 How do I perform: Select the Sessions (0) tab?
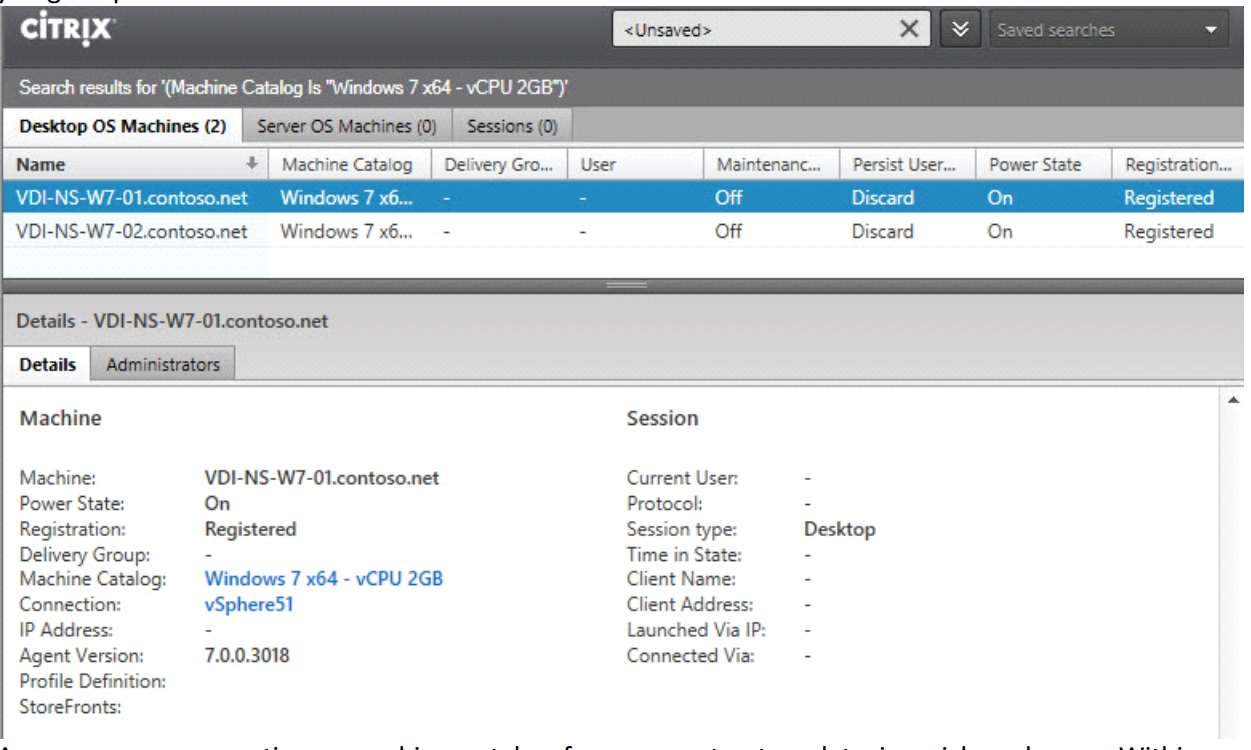[x=512, y=127]
